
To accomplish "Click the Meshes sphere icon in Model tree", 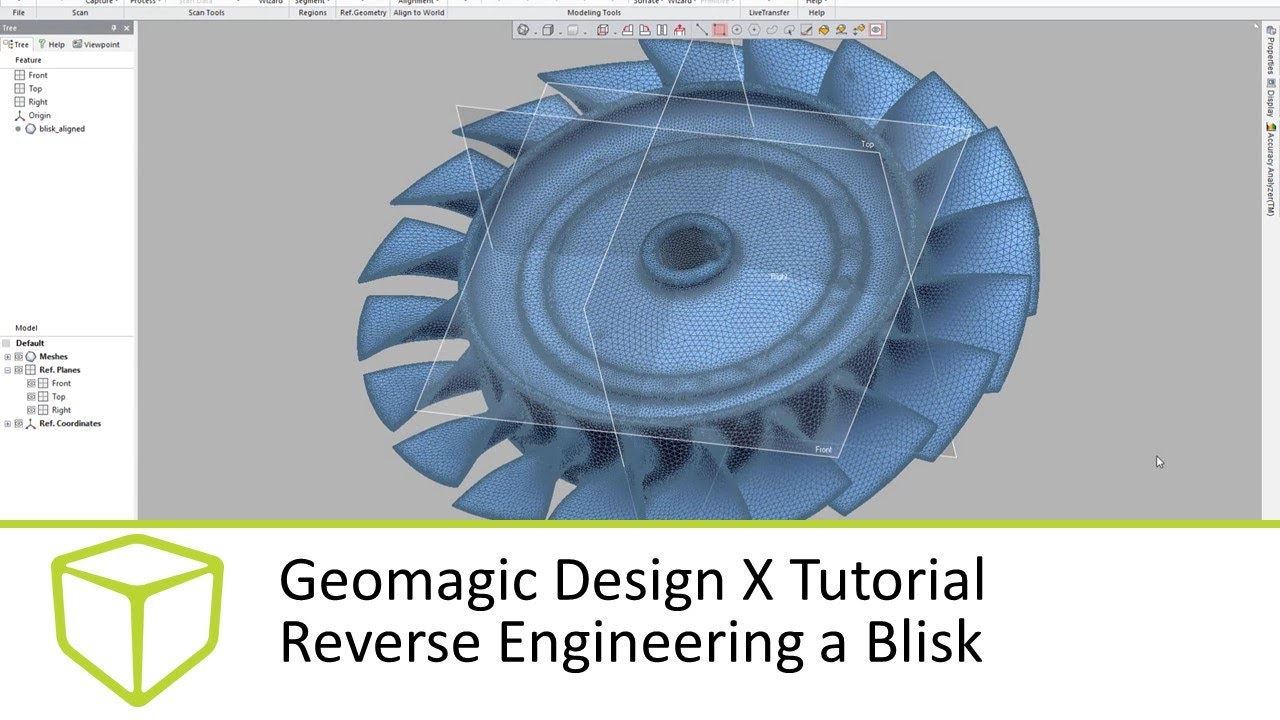I will coord(30,356).
